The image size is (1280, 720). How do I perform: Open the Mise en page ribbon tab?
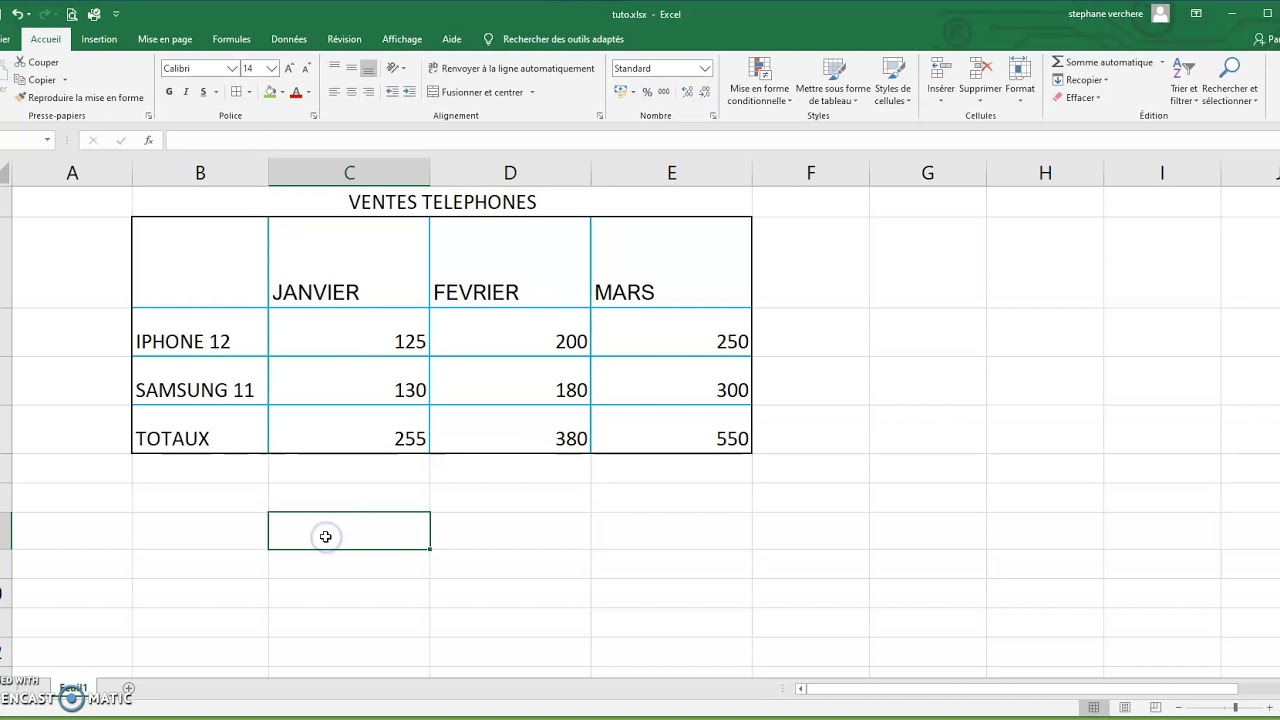(165, 39)
